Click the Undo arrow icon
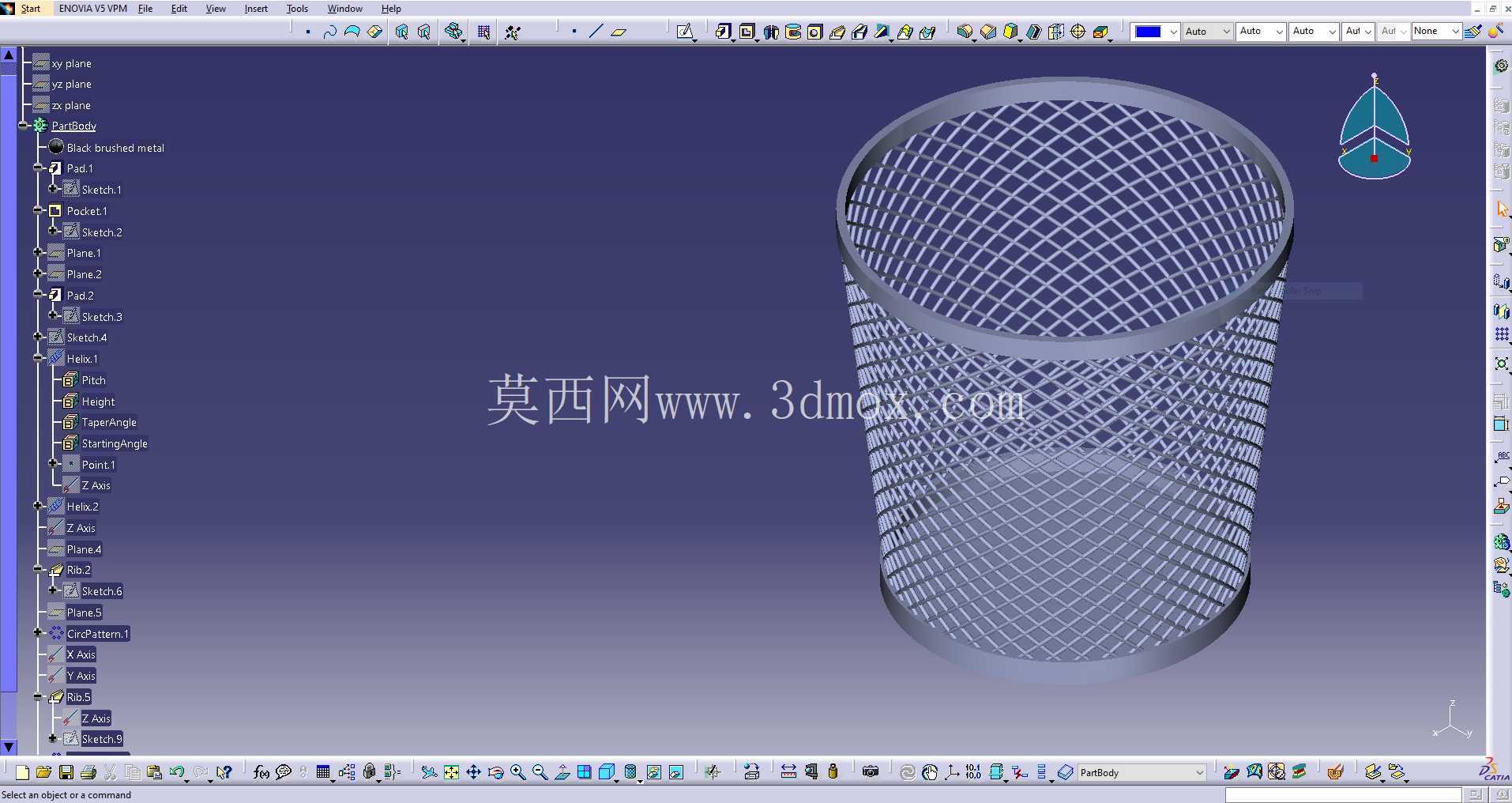Image resolution: width=1512 pixels, height=803 pixels. 177,772
